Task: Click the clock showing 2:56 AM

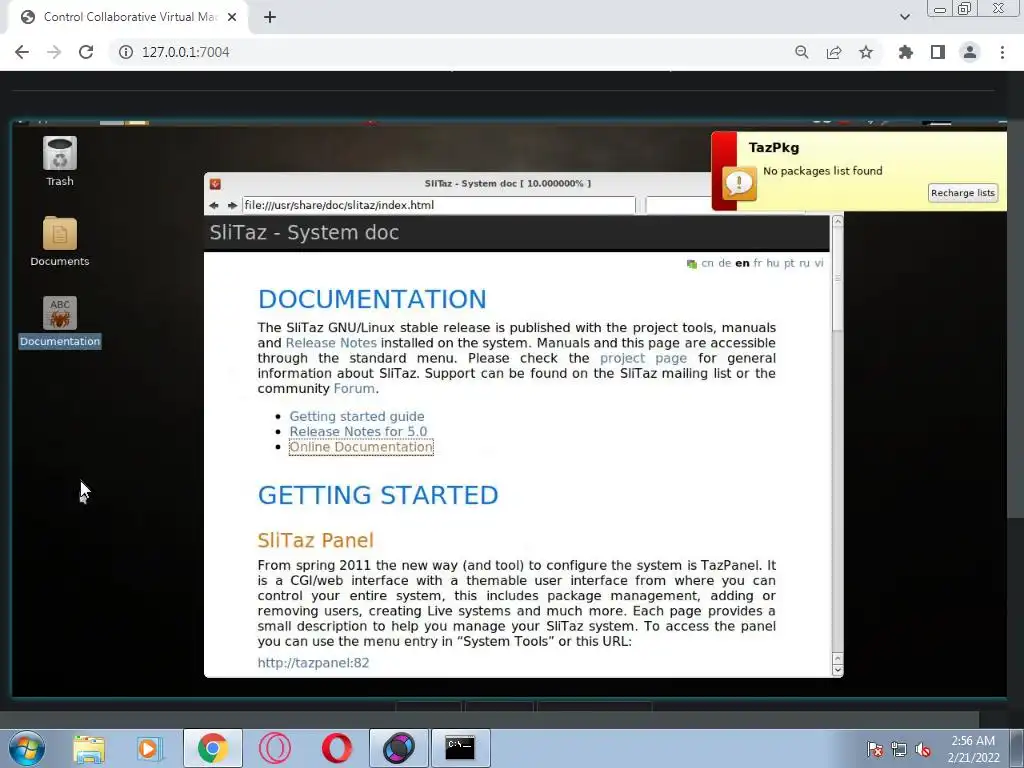Action: 973,749
